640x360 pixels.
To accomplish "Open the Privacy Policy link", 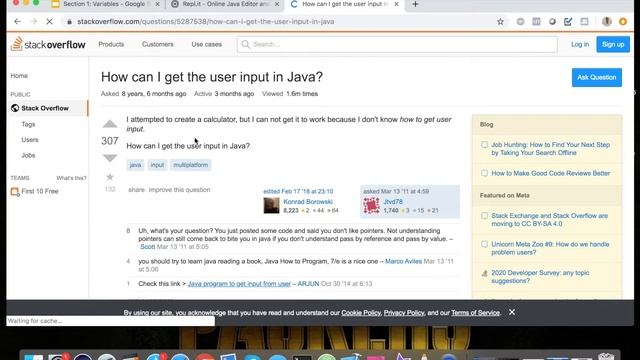I will 404,313.
